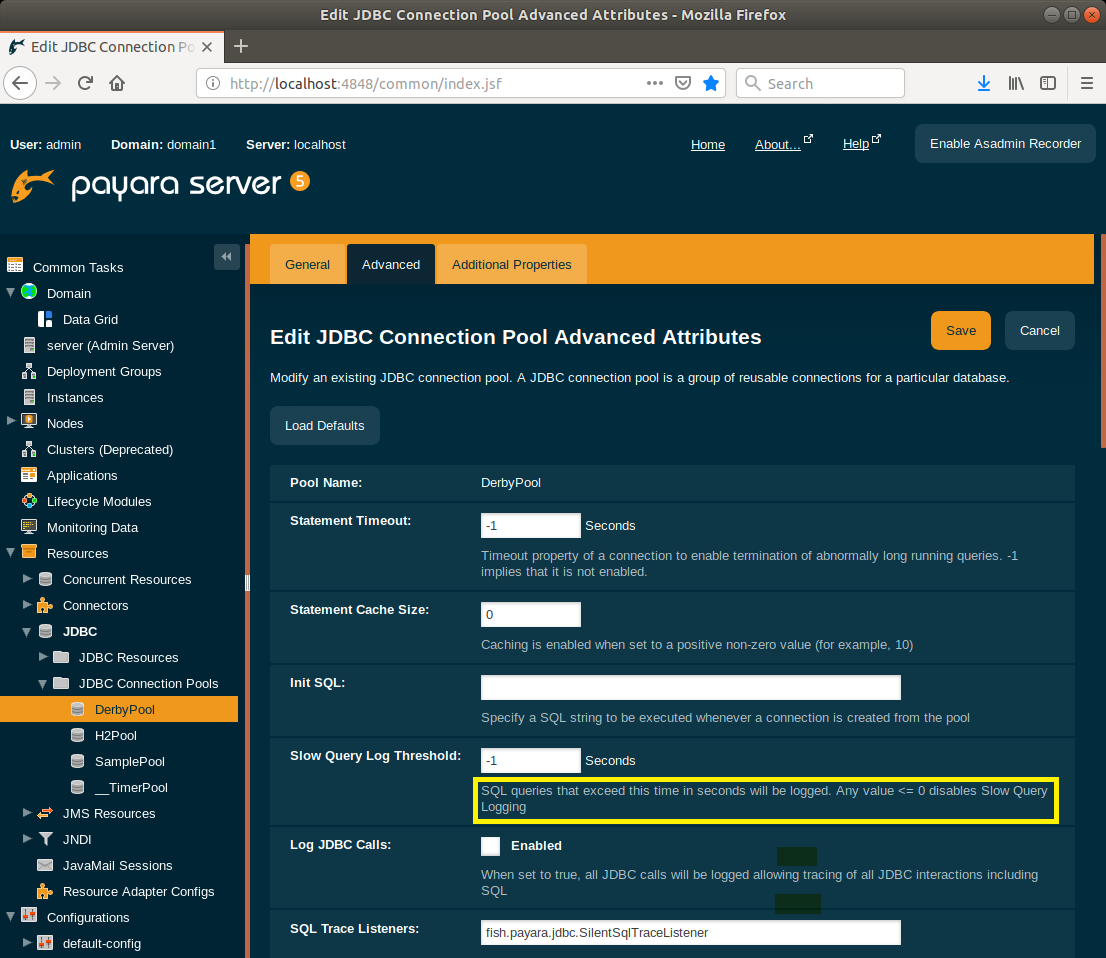The height and width of the screenshot is (958, 1106).
Task: Click the Firefox downloads arrow icon
Action: (984, 84)
